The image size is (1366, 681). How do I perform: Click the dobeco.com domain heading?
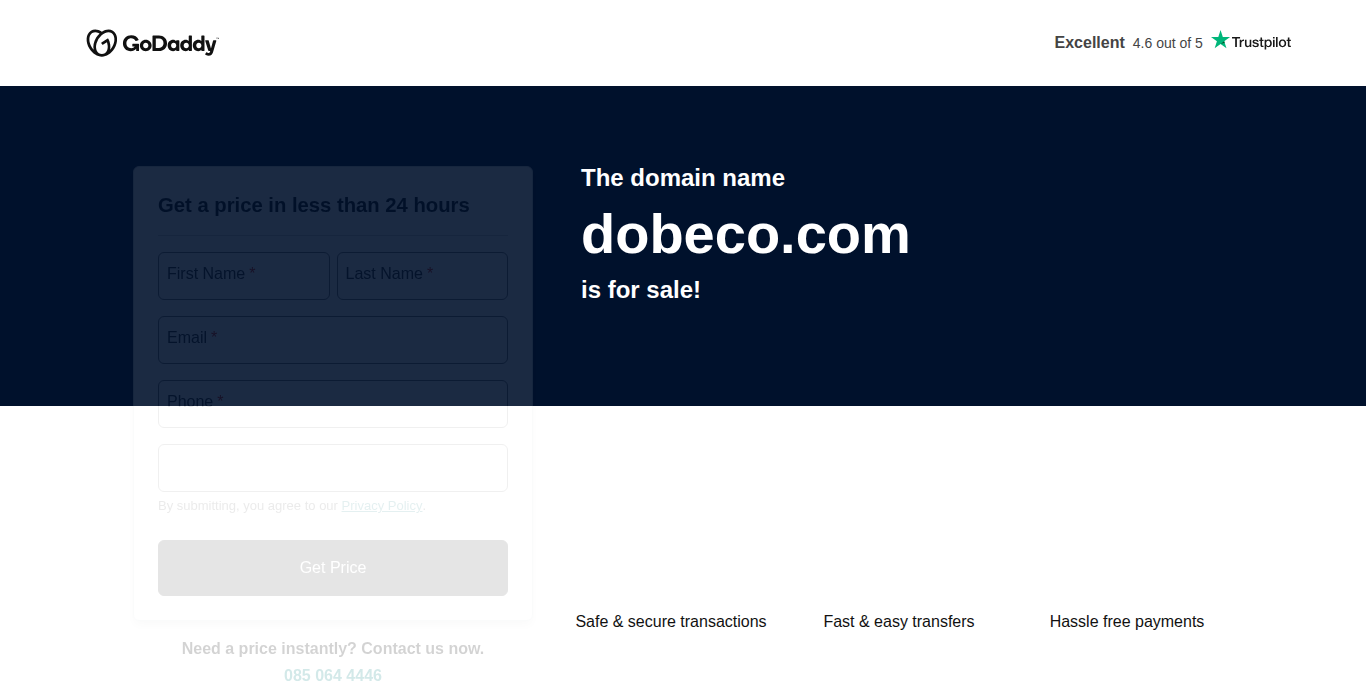[x=745, y=234]
